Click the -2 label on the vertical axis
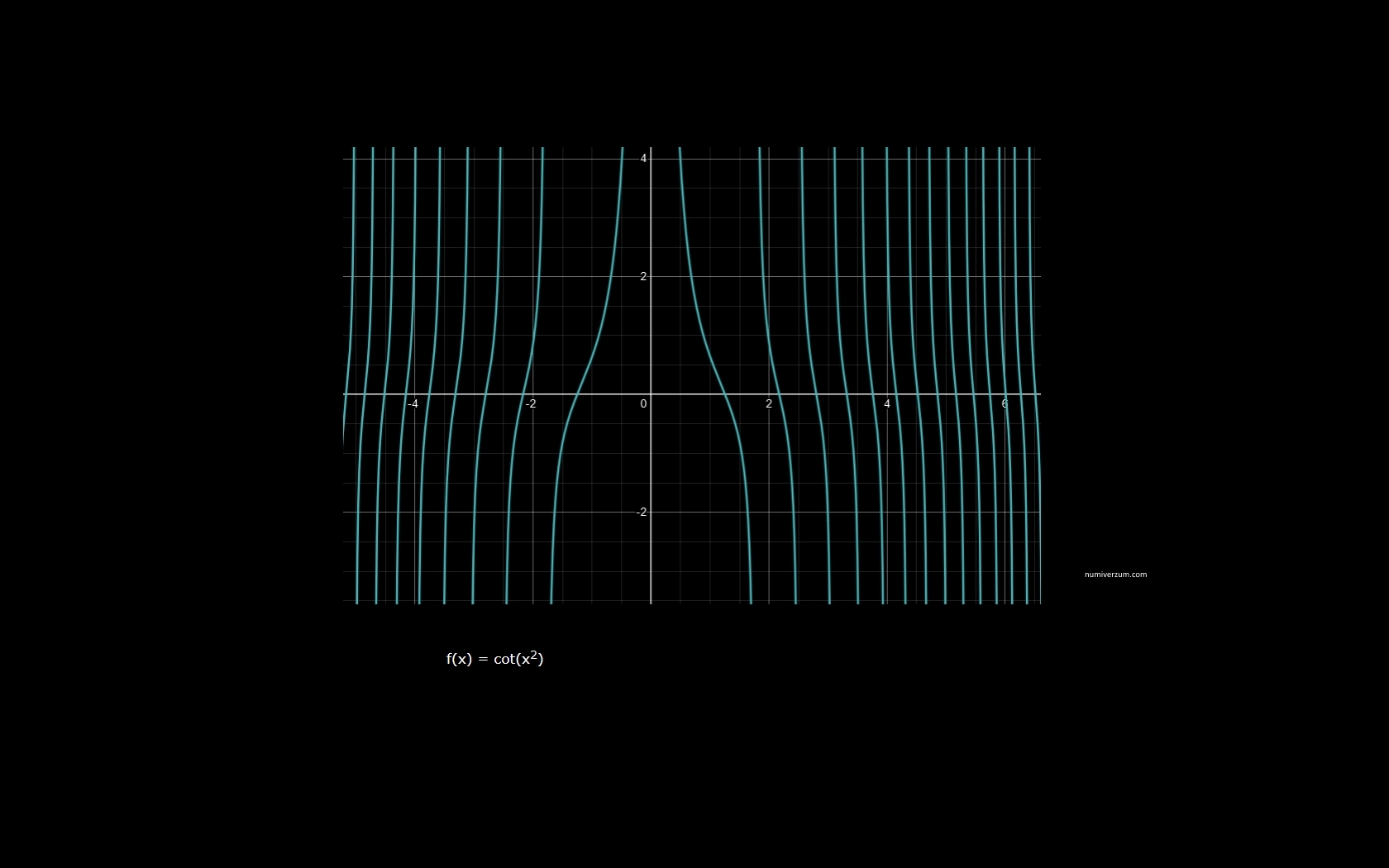 642,513
